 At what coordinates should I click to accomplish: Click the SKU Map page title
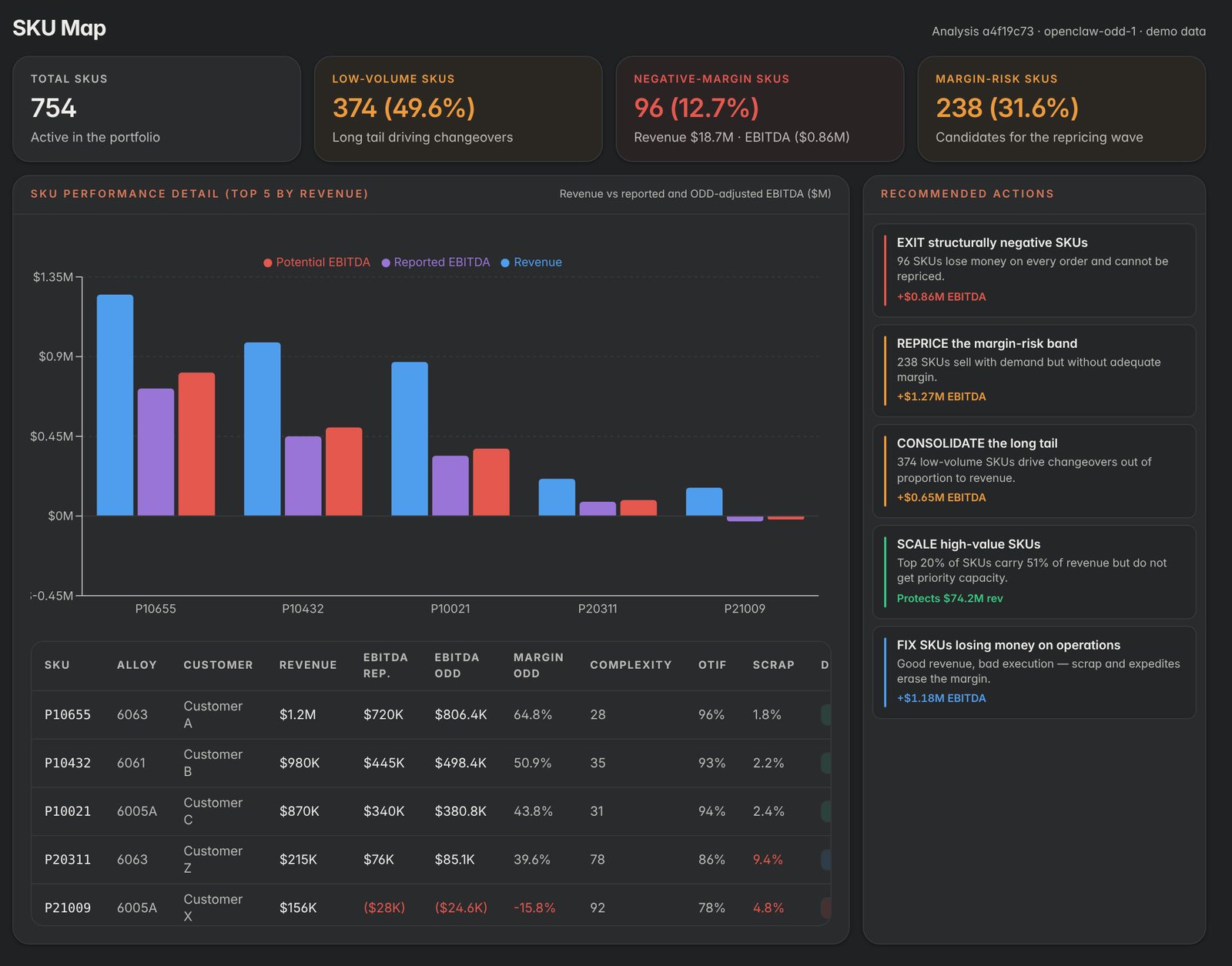coord(59,28)
